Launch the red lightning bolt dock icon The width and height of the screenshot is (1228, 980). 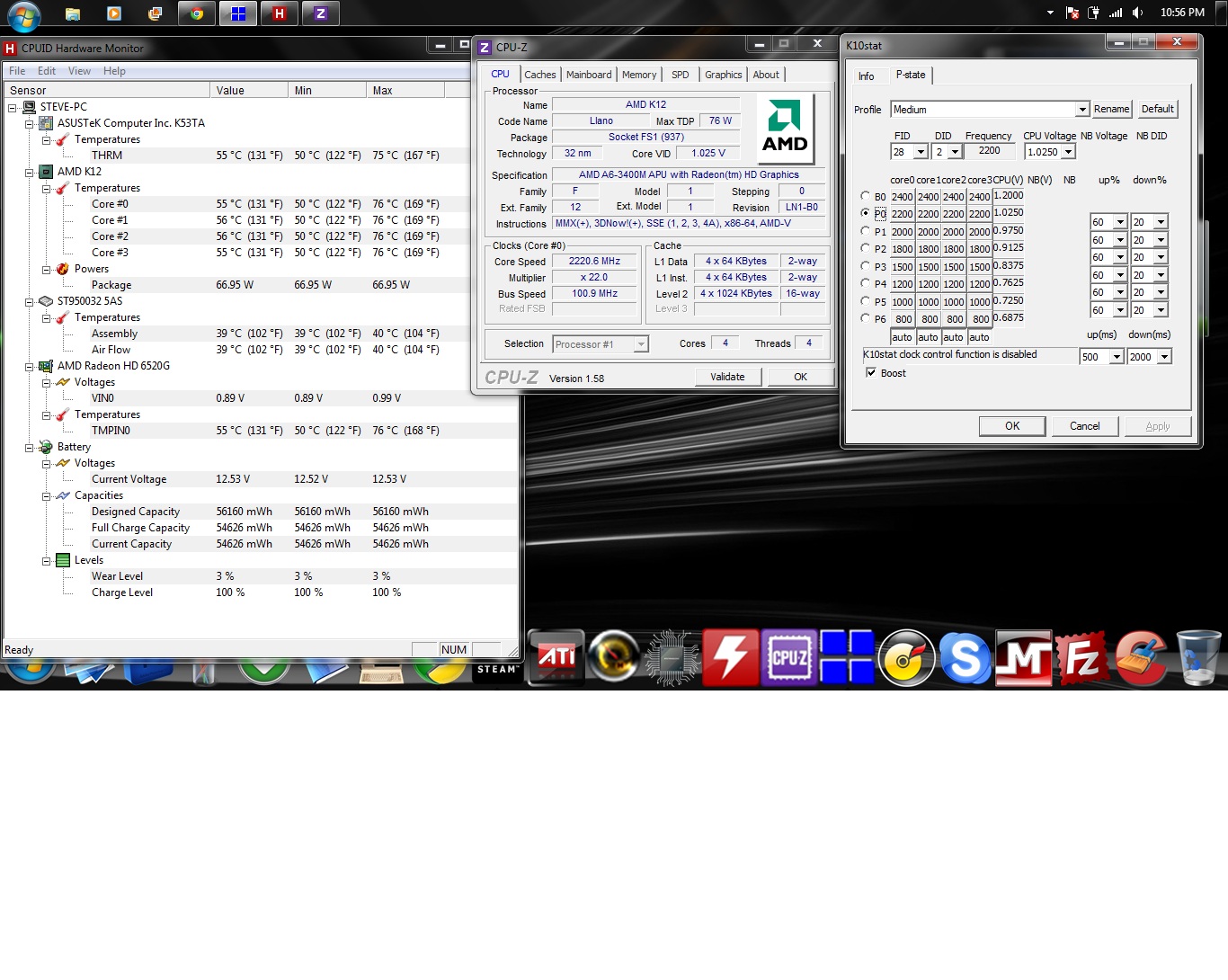point(730,657)
